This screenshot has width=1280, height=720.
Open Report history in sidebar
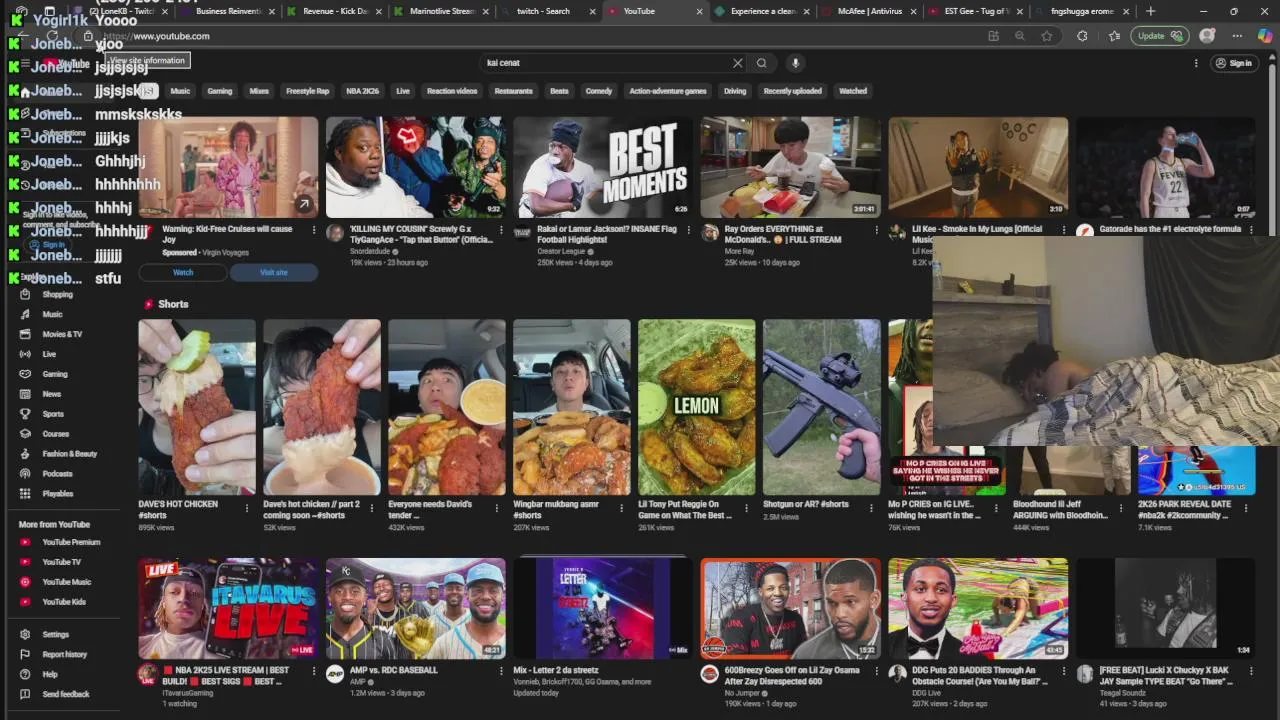64,654
